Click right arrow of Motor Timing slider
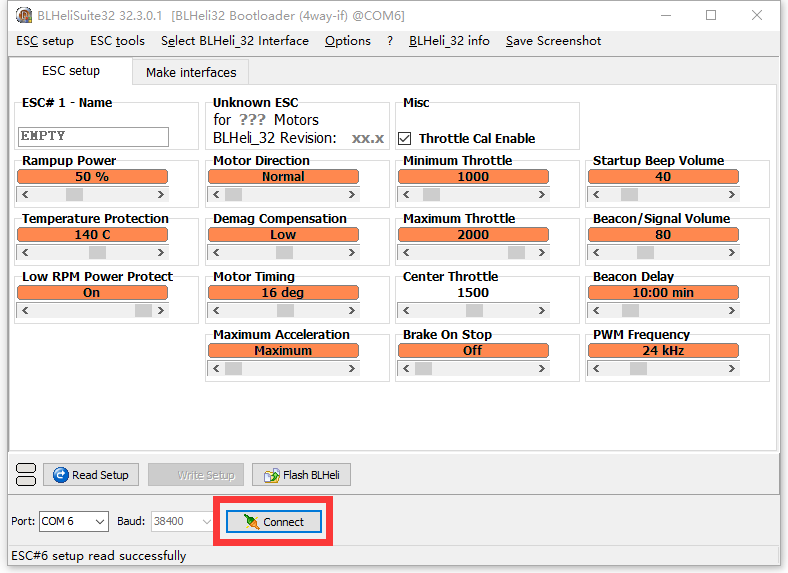The image size is (788, 573). point(352,311)
